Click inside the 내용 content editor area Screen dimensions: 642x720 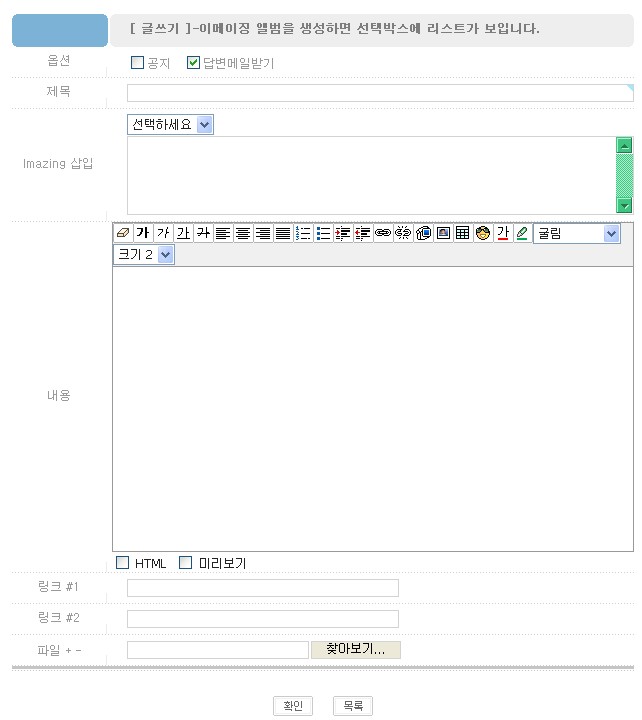pos(373,409)
